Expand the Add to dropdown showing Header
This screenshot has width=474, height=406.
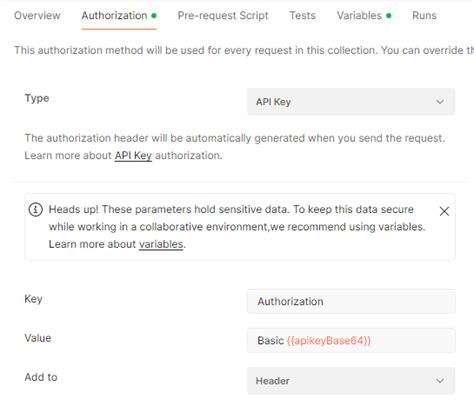pos(351,381)
